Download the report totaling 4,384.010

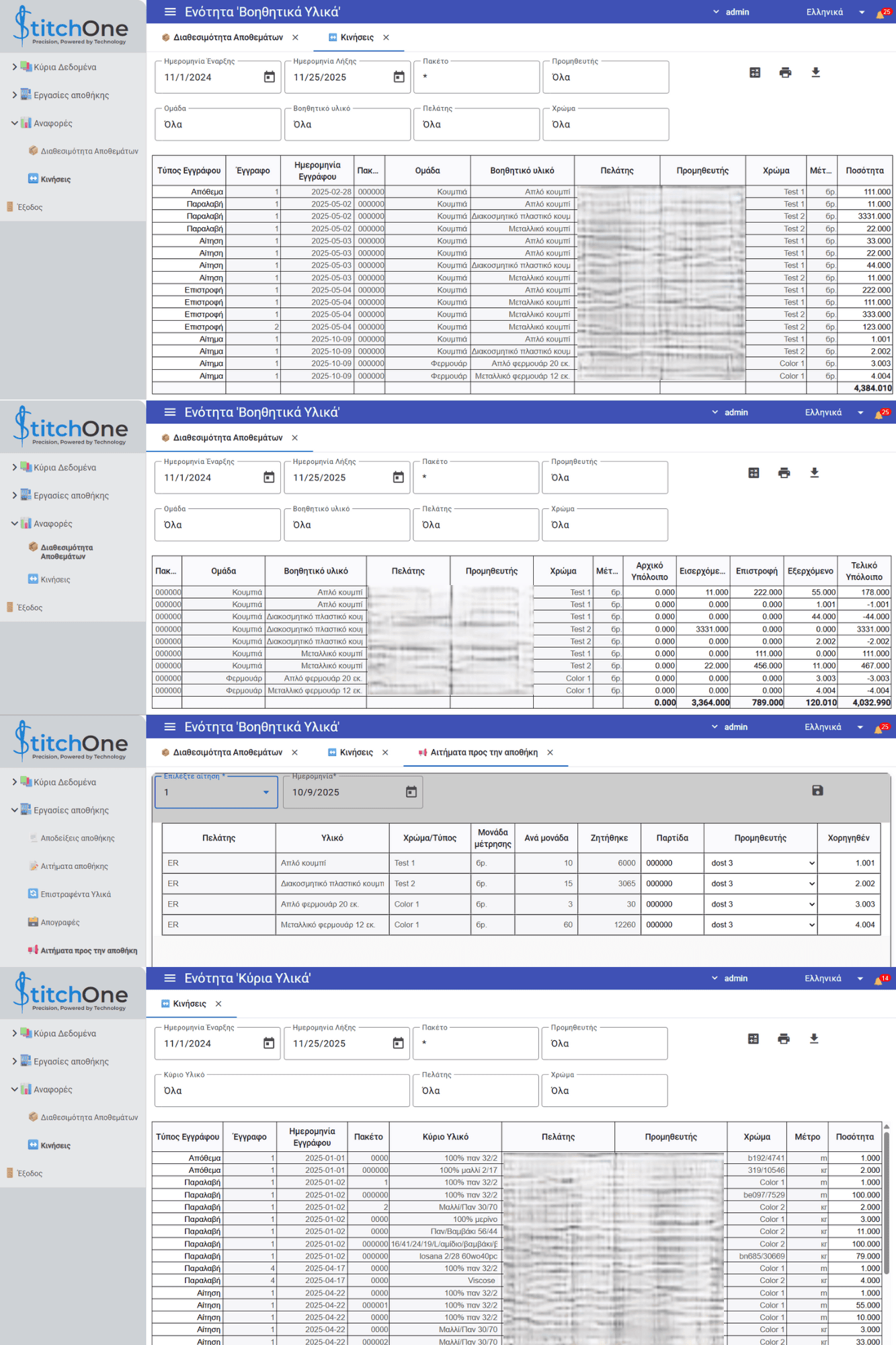coord(815,73)
